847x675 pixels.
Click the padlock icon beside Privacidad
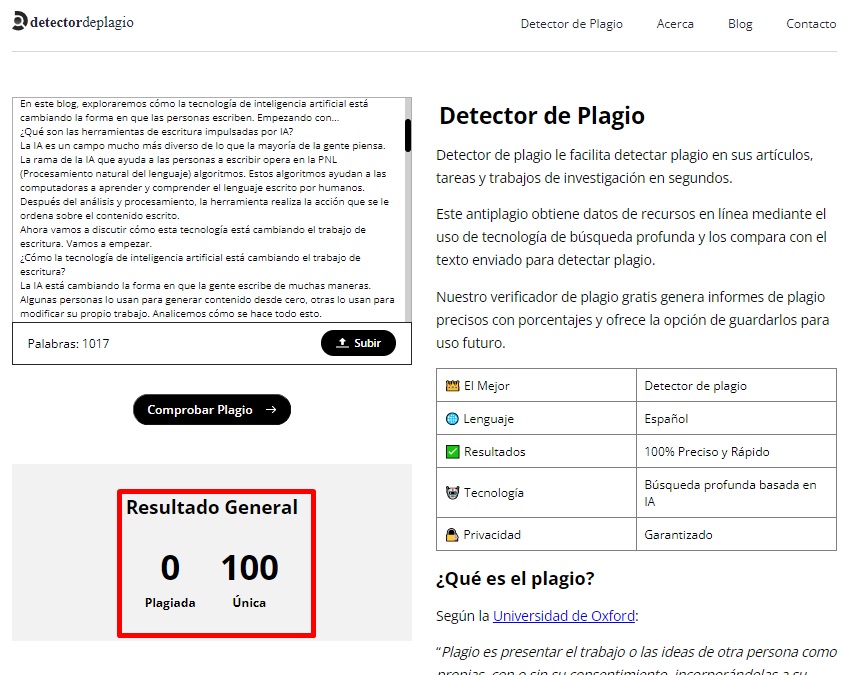click(452, 535)
